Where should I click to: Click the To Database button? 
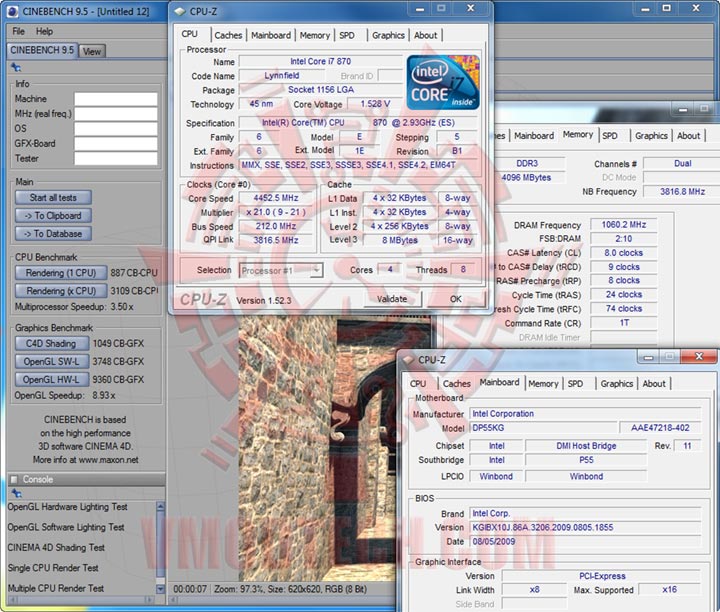pyautogui.click(x=53, y=234)
